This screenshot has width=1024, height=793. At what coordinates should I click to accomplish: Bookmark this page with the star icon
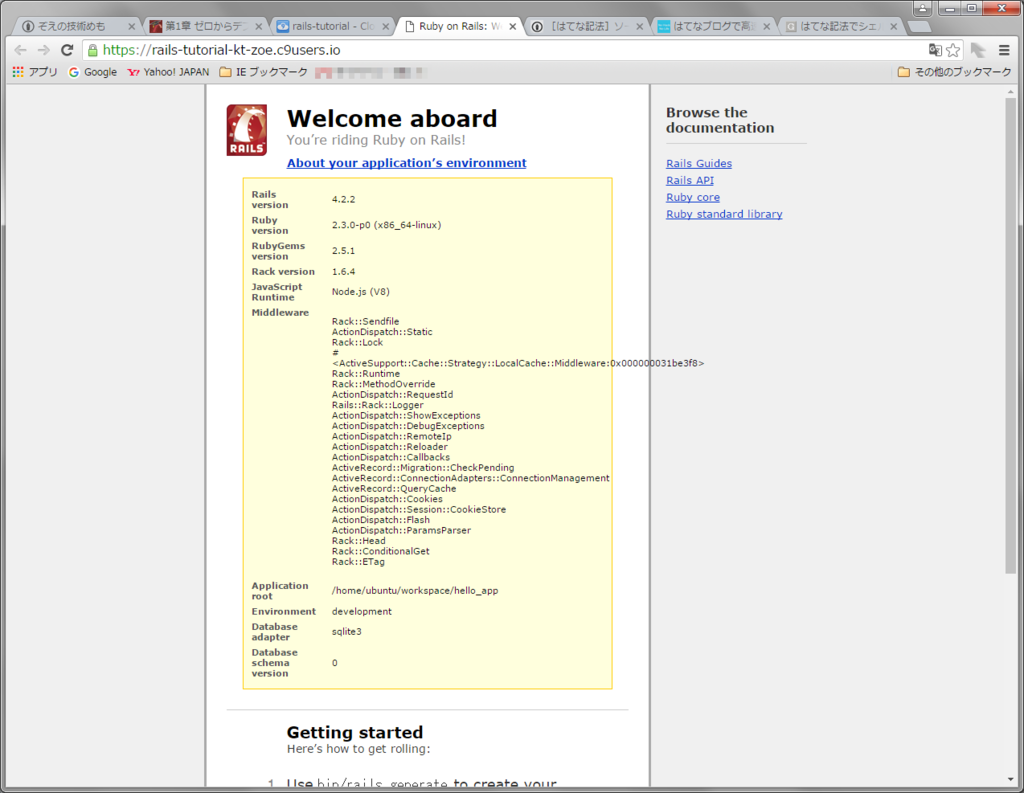point(953,50)
